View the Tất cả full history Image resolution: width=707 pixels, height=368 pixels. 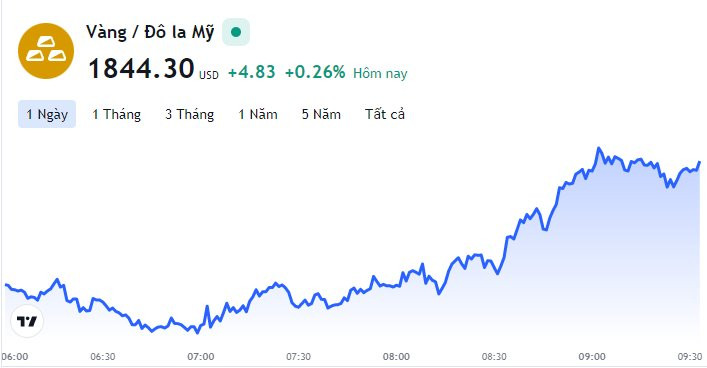tap(385, 114)
